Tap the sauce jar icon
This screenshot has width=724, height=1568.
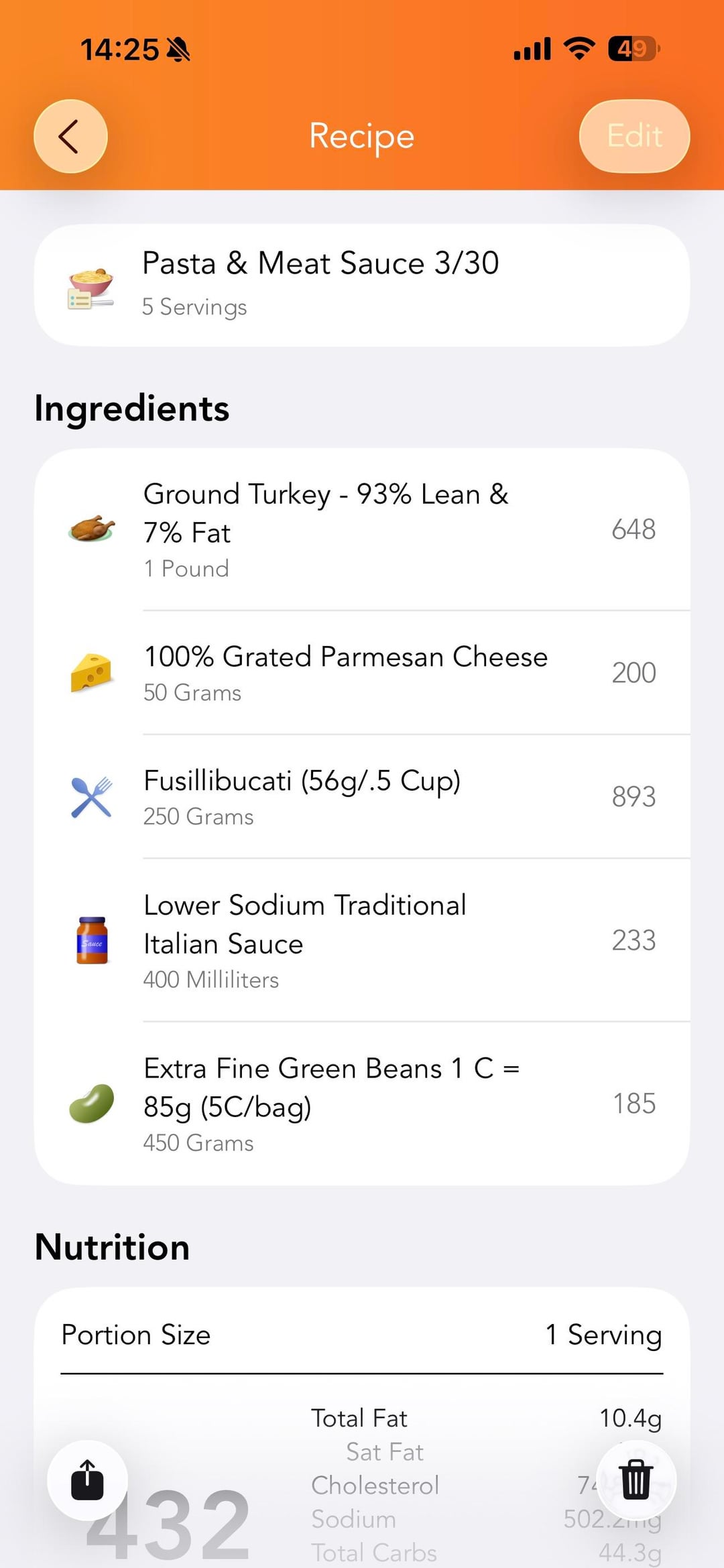click(x=92, y=939)
